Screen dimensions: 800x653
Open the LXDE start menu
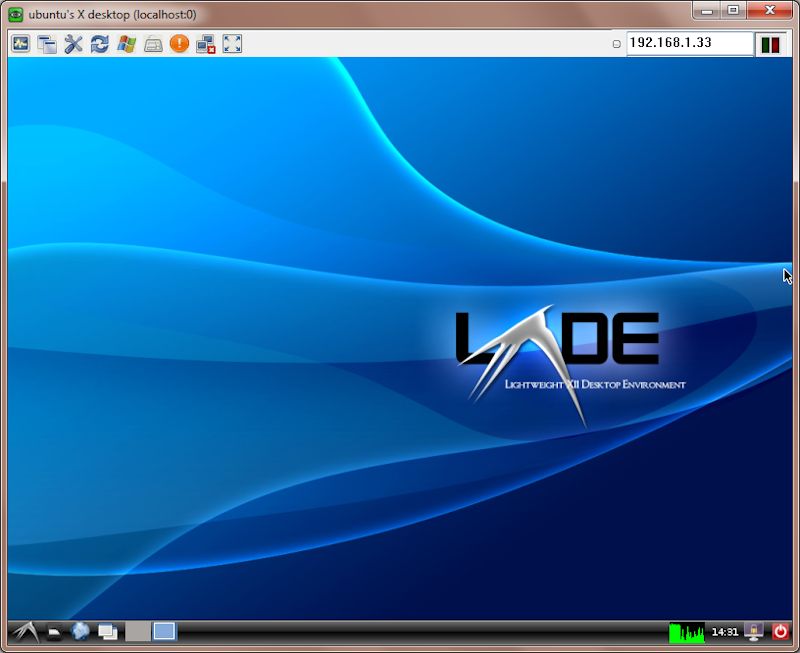26,632
